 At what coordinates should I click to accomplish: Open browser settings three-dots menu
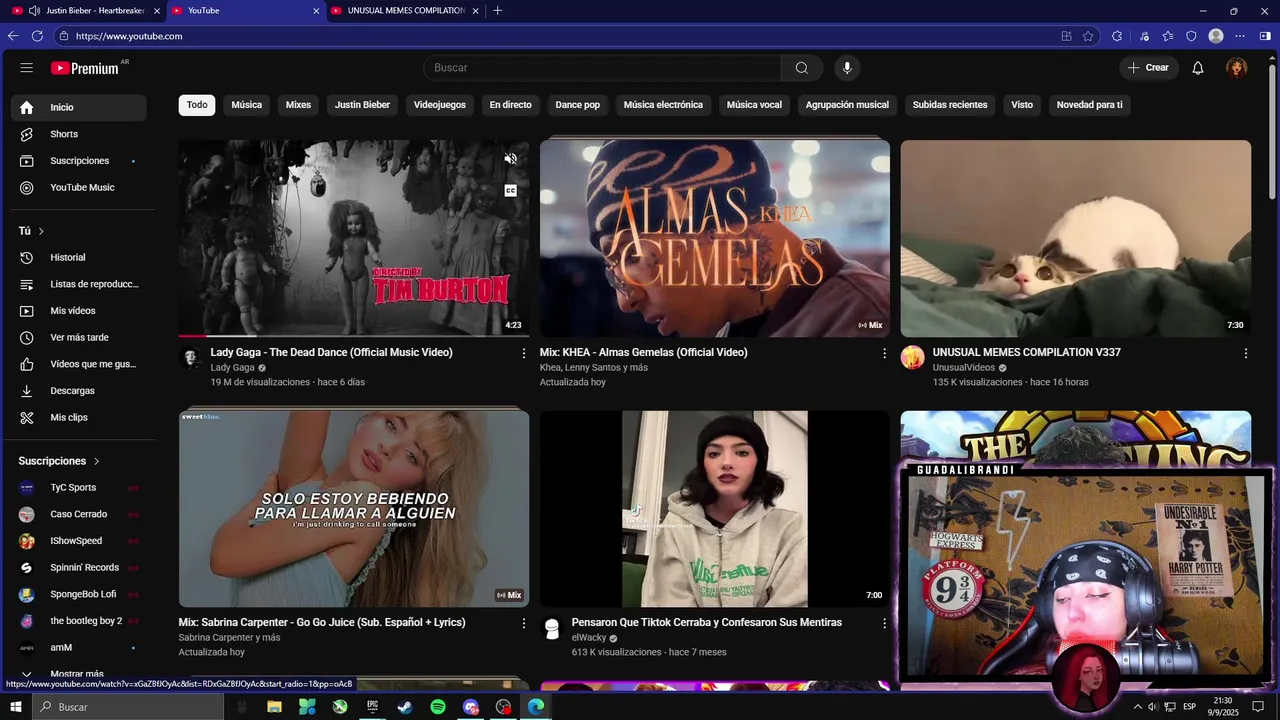[1240, 36]
